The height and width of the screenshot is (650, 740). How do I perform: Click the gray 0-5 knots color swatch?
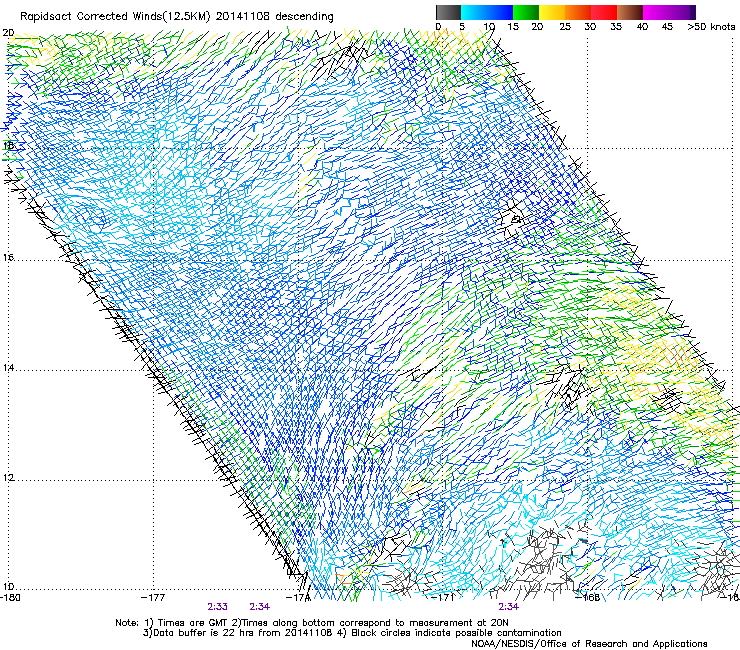[448, 12]
